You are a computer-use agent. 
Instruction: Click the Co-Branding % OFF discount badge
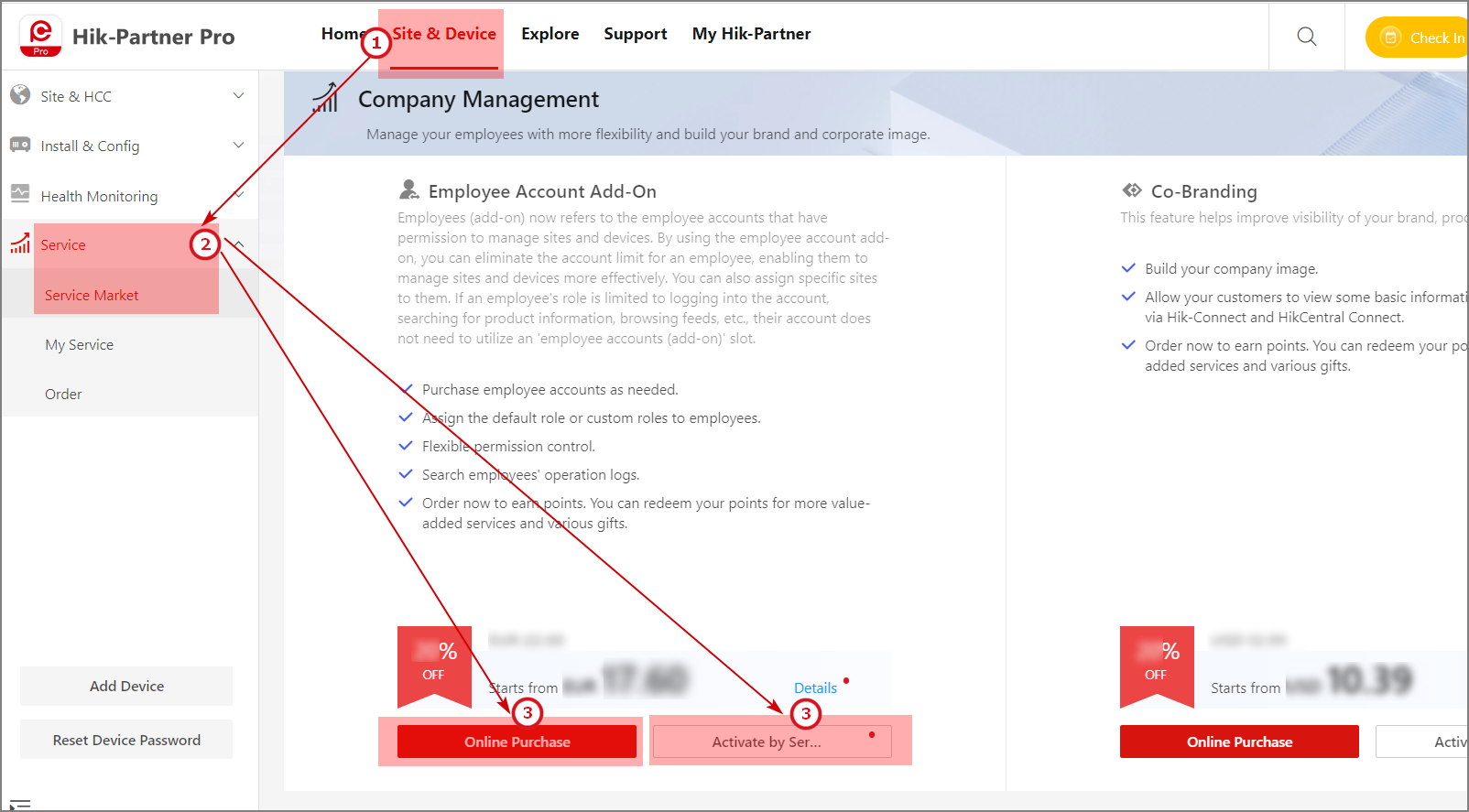coord(1157,666)
